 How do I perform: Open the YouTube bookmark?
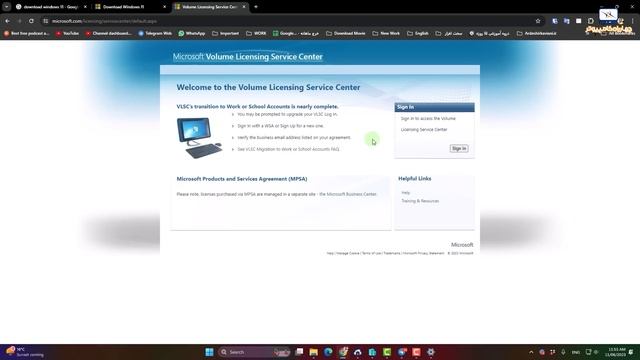point(67,33)
